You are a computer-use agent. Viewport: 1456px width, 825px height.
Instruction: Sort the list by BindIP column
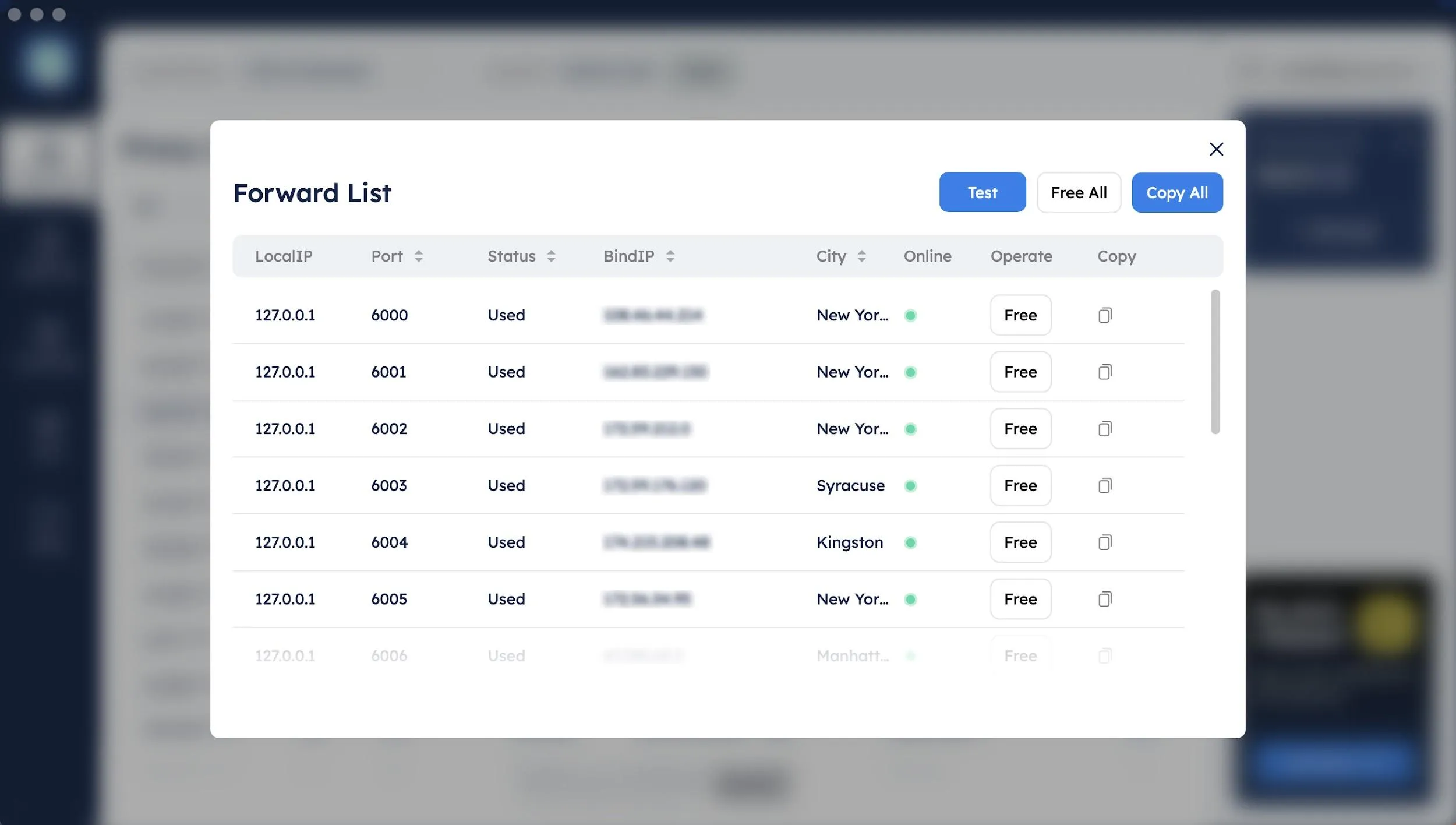670,256
